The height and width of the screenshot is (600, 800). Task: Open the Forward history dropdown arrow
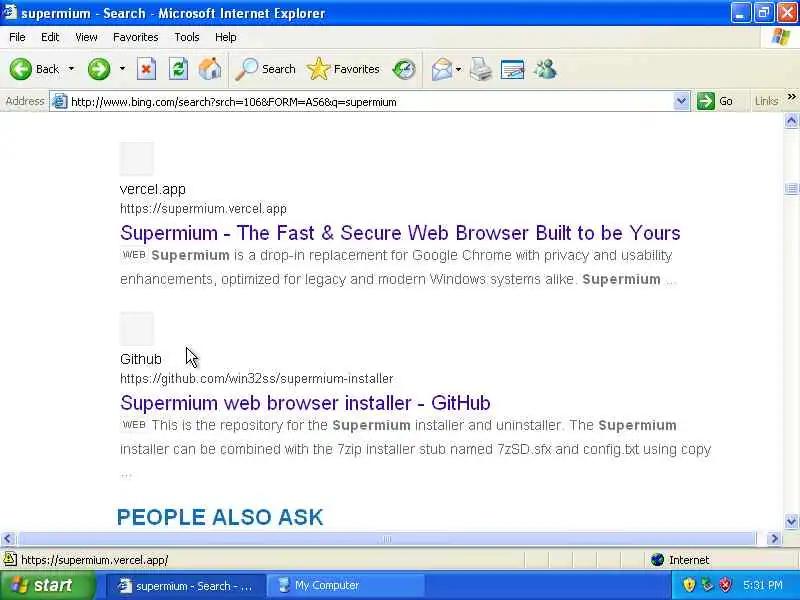point(122,69)
